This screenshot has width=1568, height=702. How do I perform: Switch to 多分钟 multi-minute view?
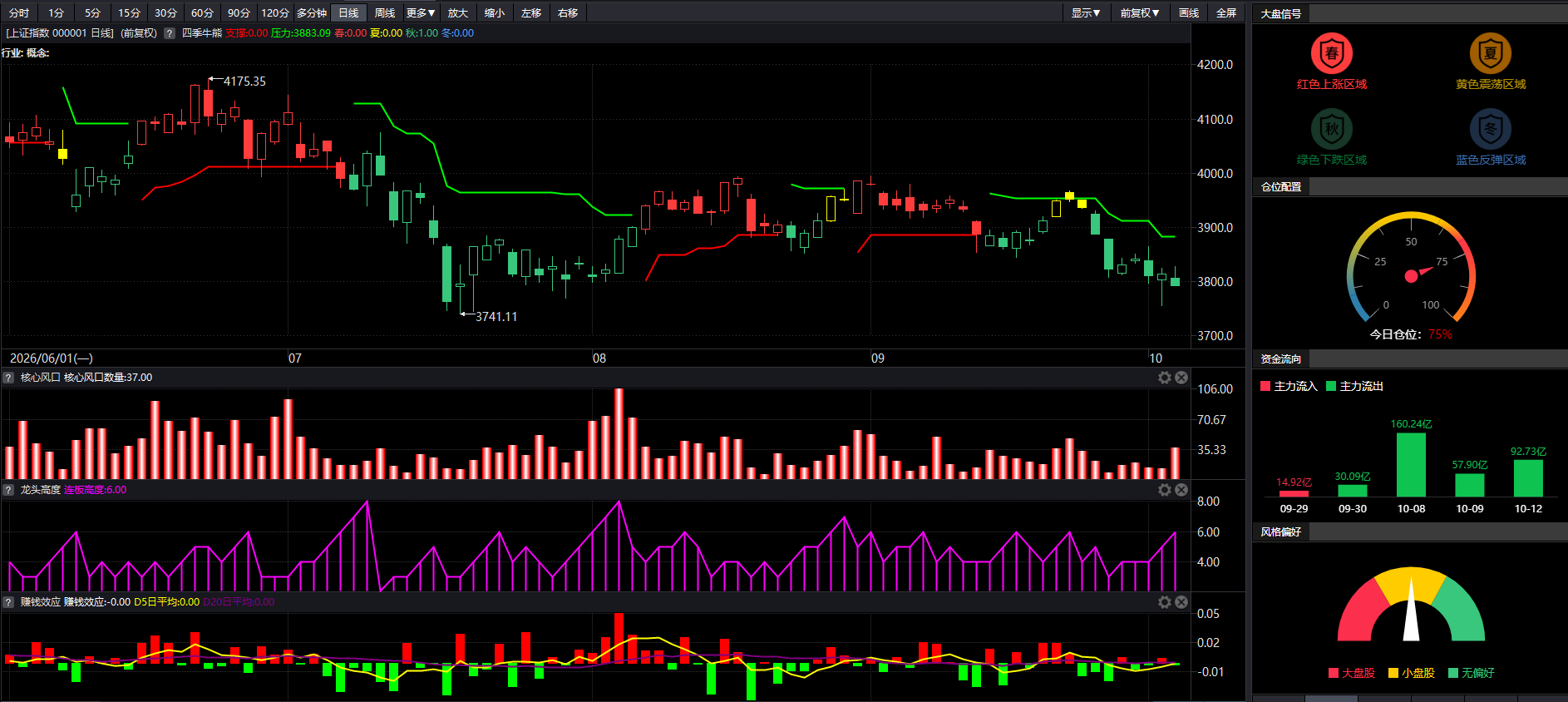pyautogui.click(x=312, y=13)
